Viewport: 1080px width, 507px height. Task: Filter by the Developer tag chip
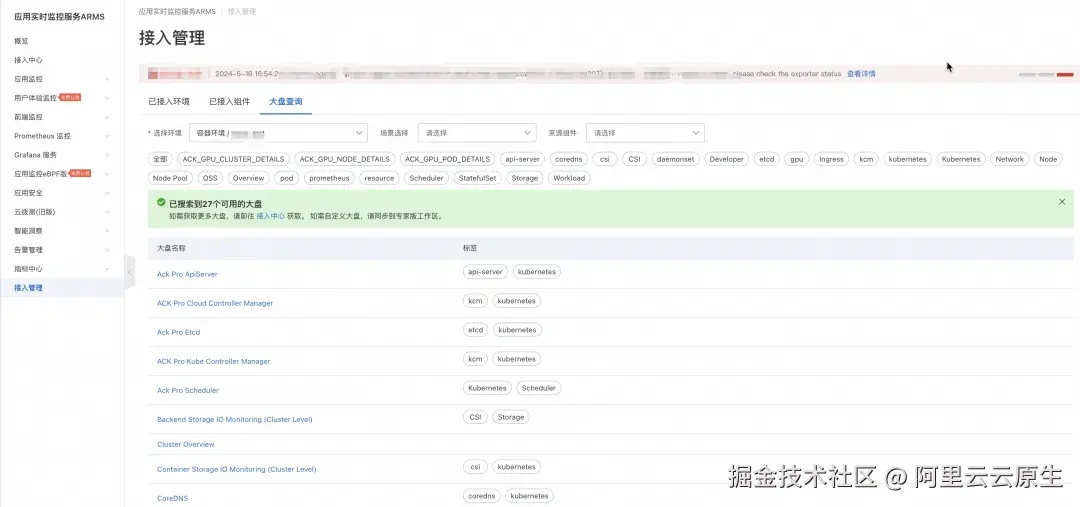click(727, 159)
